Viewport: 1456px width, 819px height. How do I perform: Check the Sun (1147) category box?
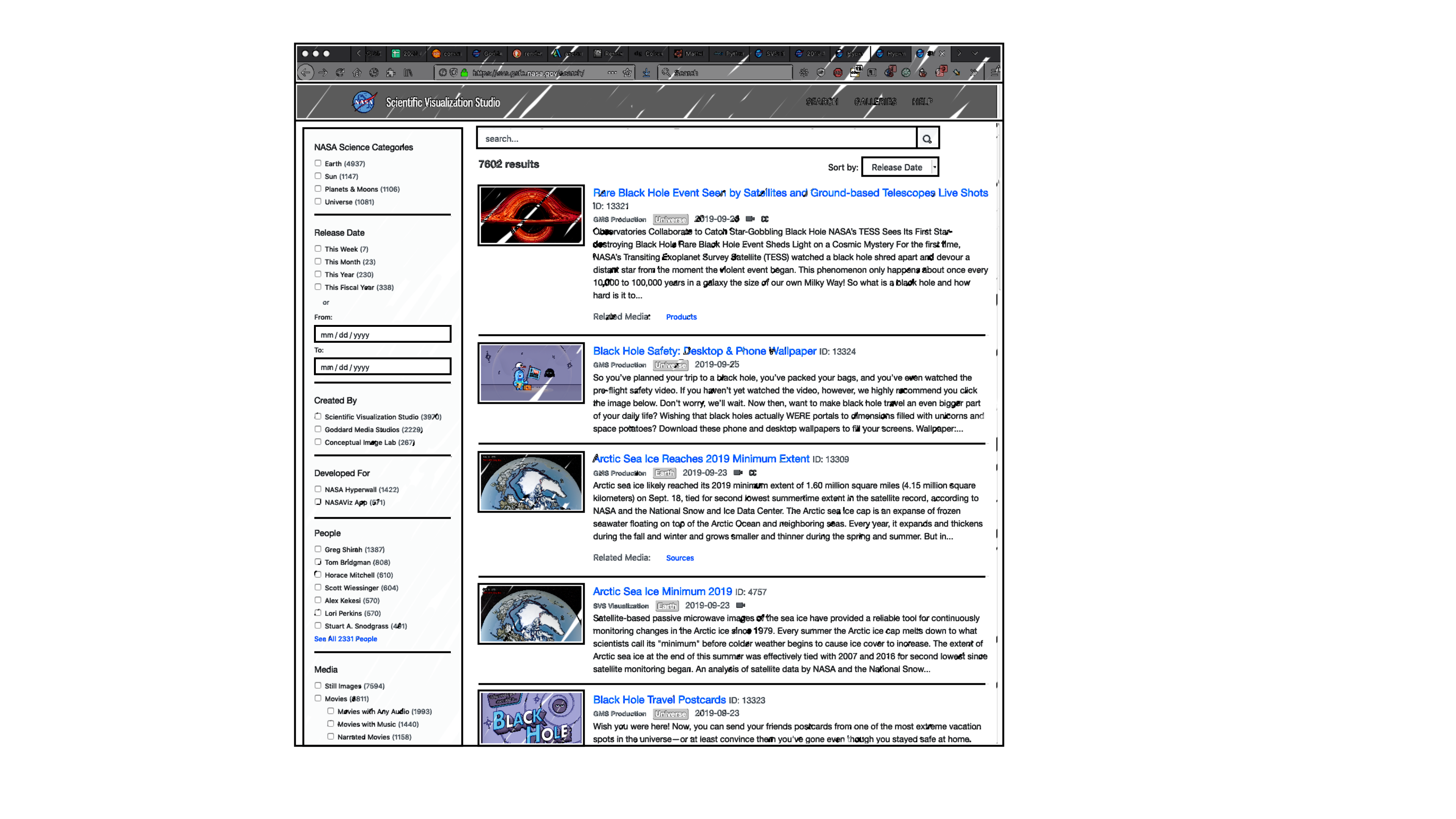point(318,176)
